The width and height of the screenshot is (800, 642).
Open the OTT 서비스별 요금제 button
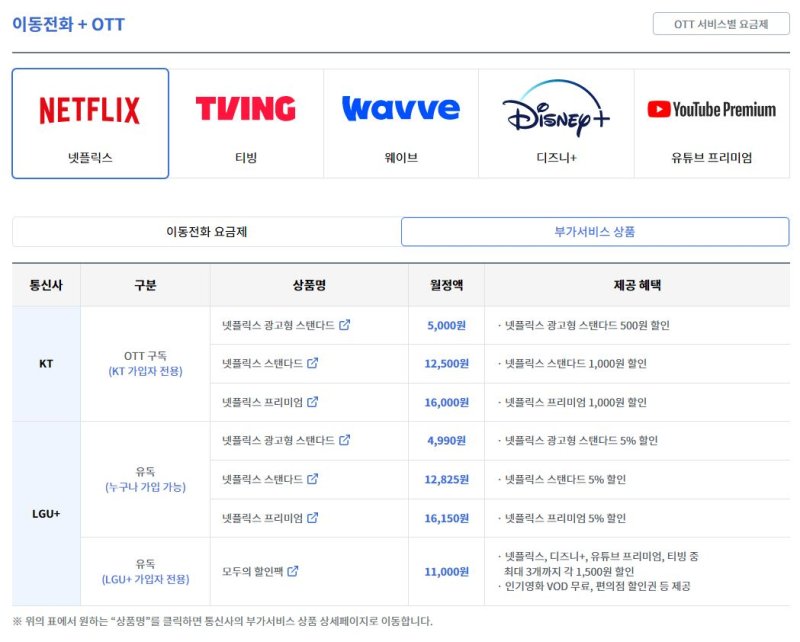(x=720, y=24)
